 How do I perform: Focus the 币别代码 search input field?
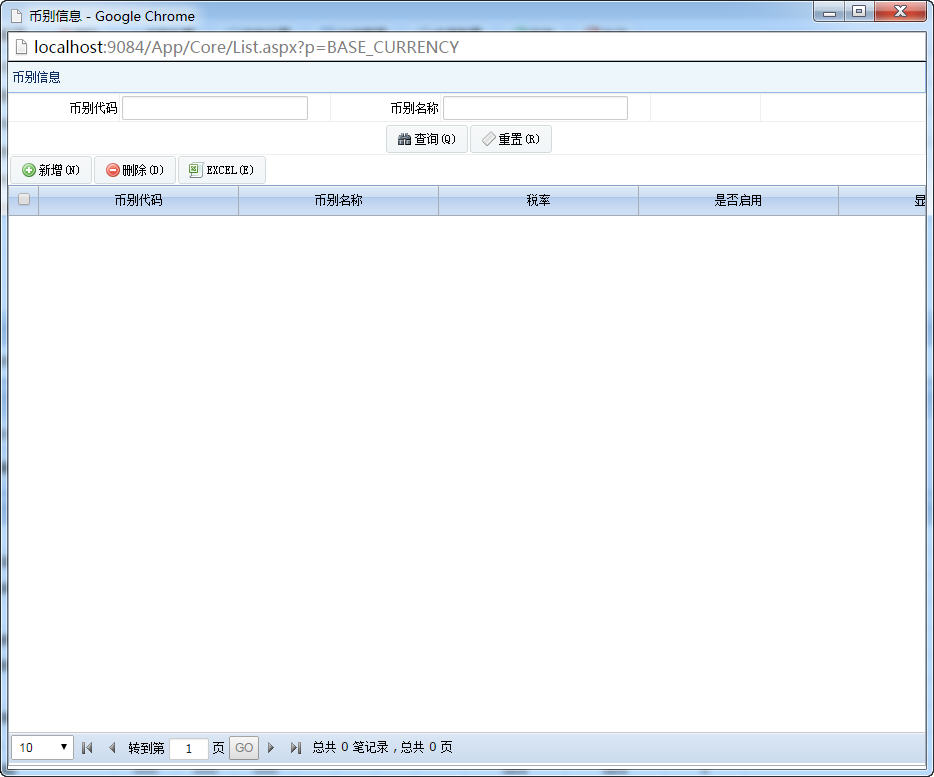point(215,108)
